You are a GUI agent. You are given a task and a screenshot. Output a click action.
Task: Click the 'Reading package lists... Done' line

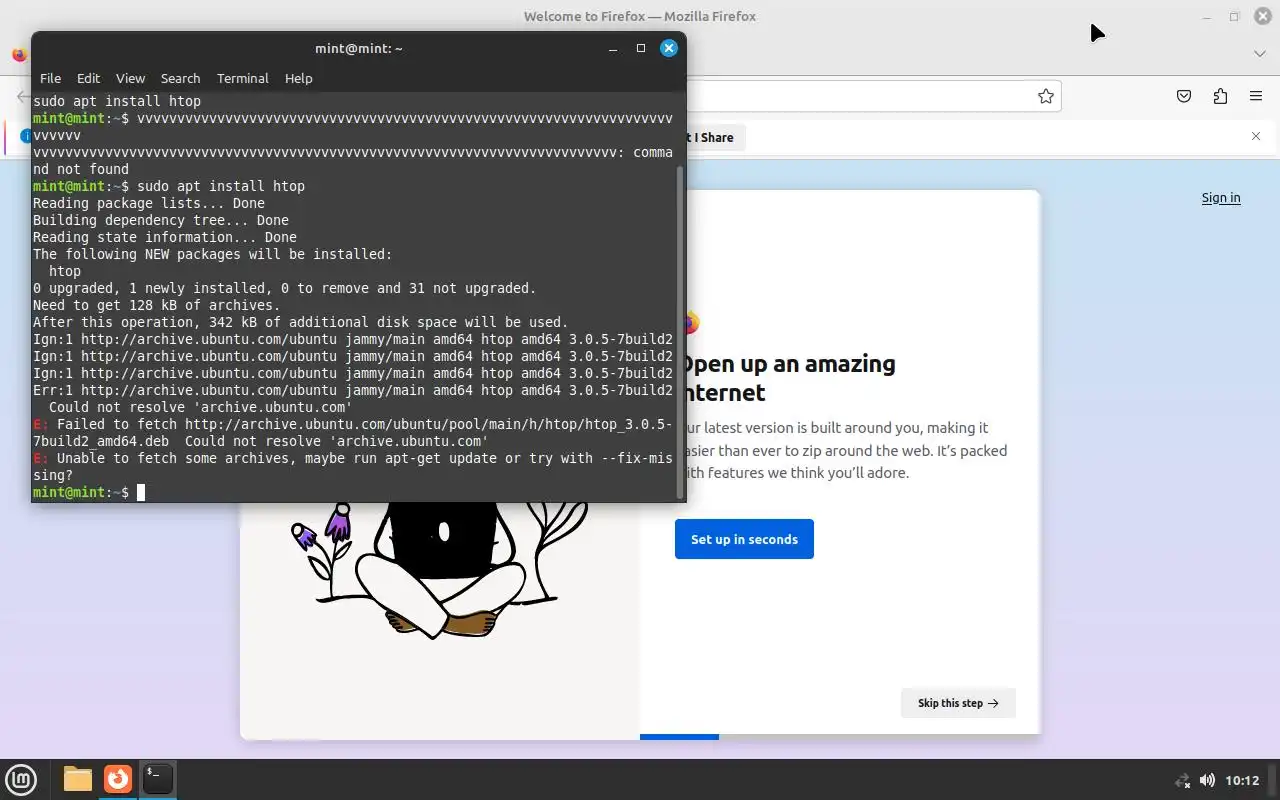(149, 203)
